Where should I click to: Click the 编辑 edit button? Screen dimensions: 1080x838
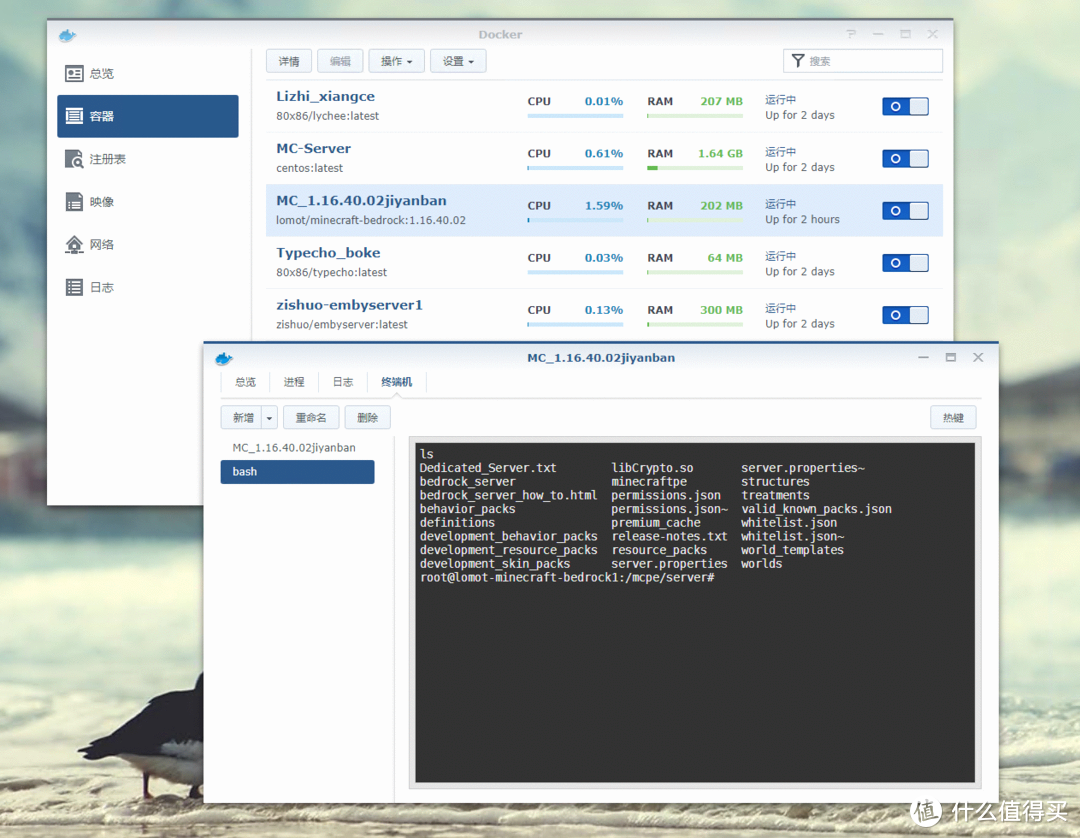(340, 61)
